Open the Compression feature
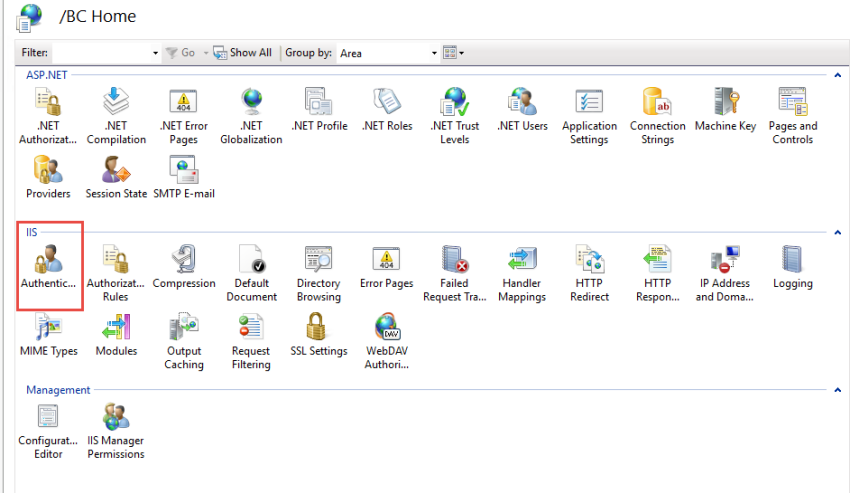The height and width of the screenshot is (493, 850). click(184, 267)
